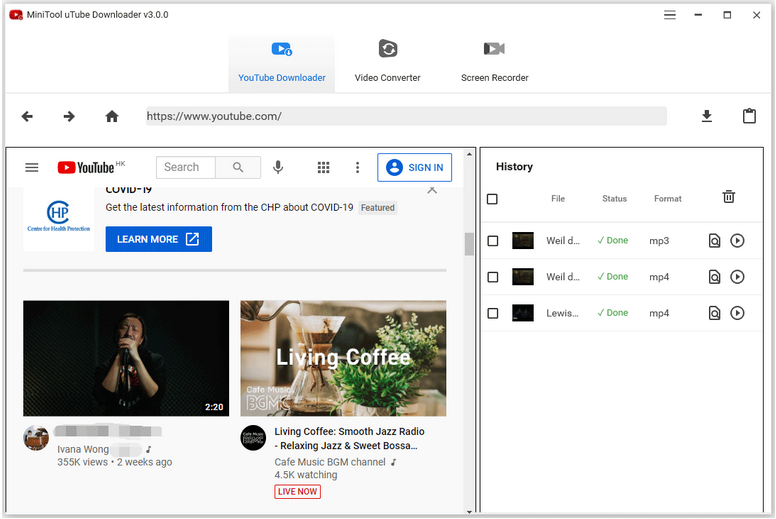Check the Weil d... mp4 row checkbox
Screen dimensions: 776x519
point(493,277)
